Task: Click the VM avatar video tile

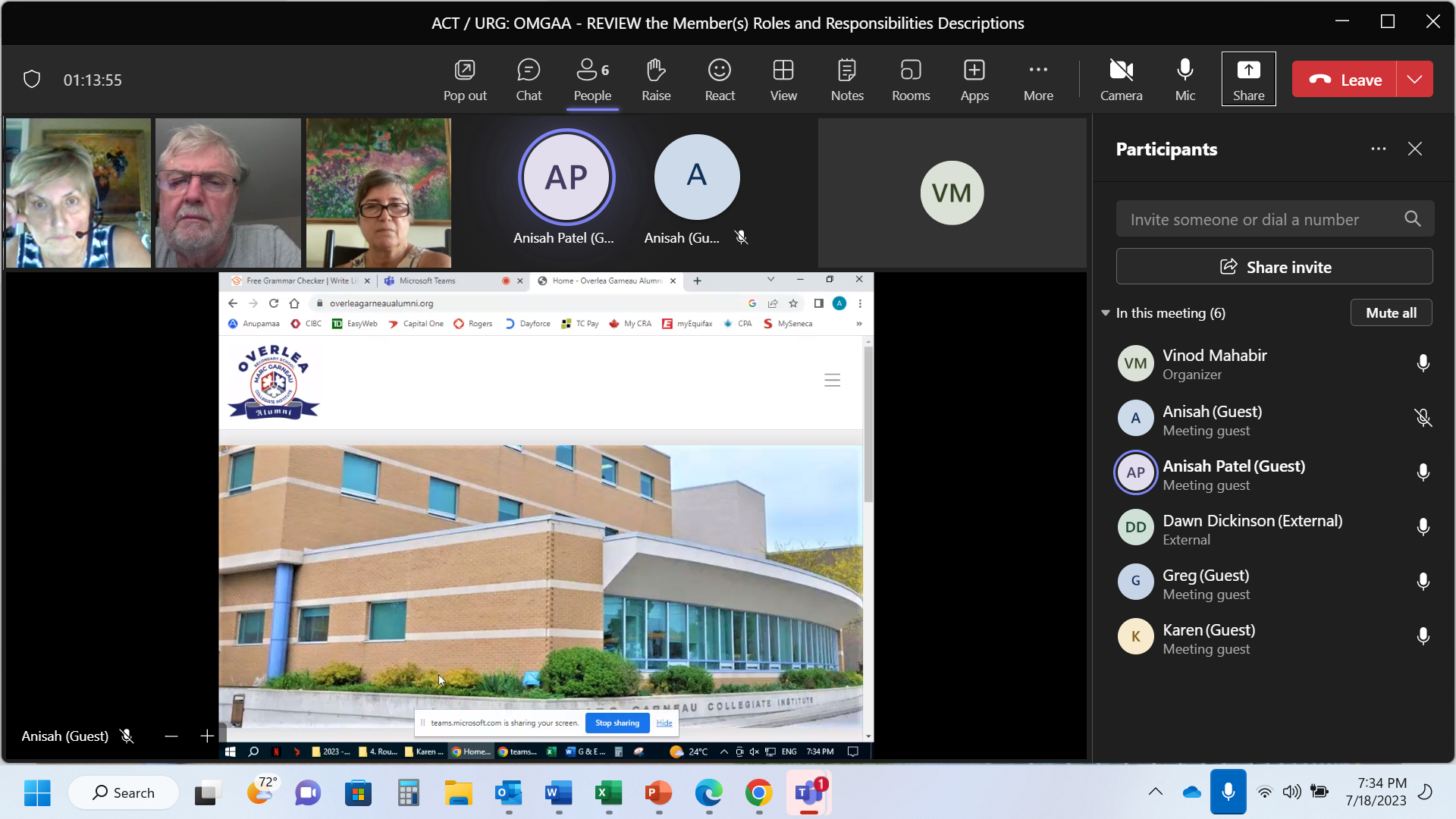Action: click(952, 193)
